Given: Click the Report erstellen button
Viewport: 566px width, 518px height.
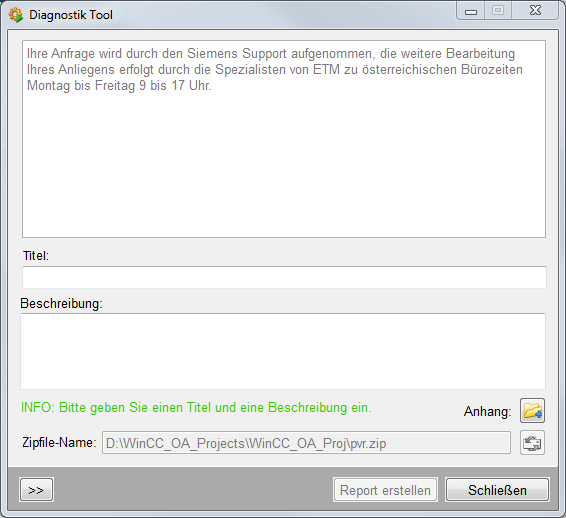Looking at the screenshot, I should coord(385,490).
